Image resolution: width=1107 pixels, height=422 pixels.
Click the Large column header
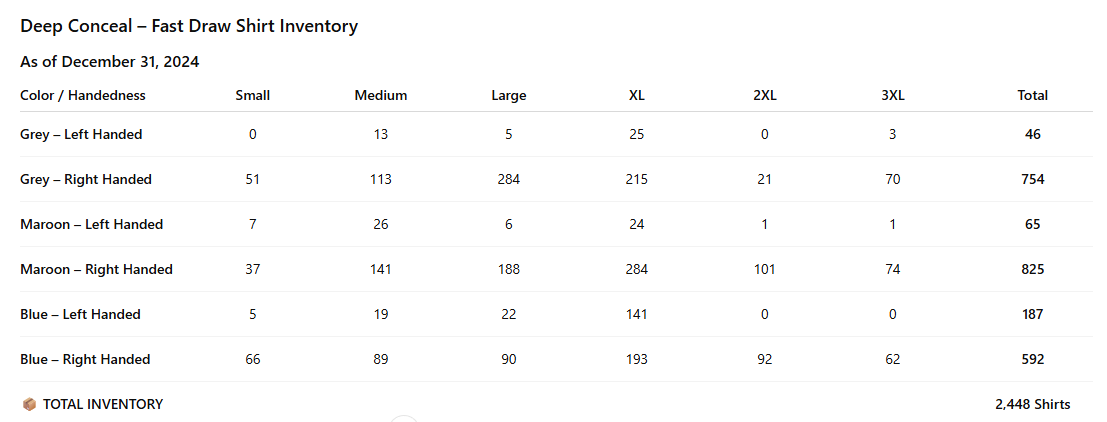coord(509,96)
